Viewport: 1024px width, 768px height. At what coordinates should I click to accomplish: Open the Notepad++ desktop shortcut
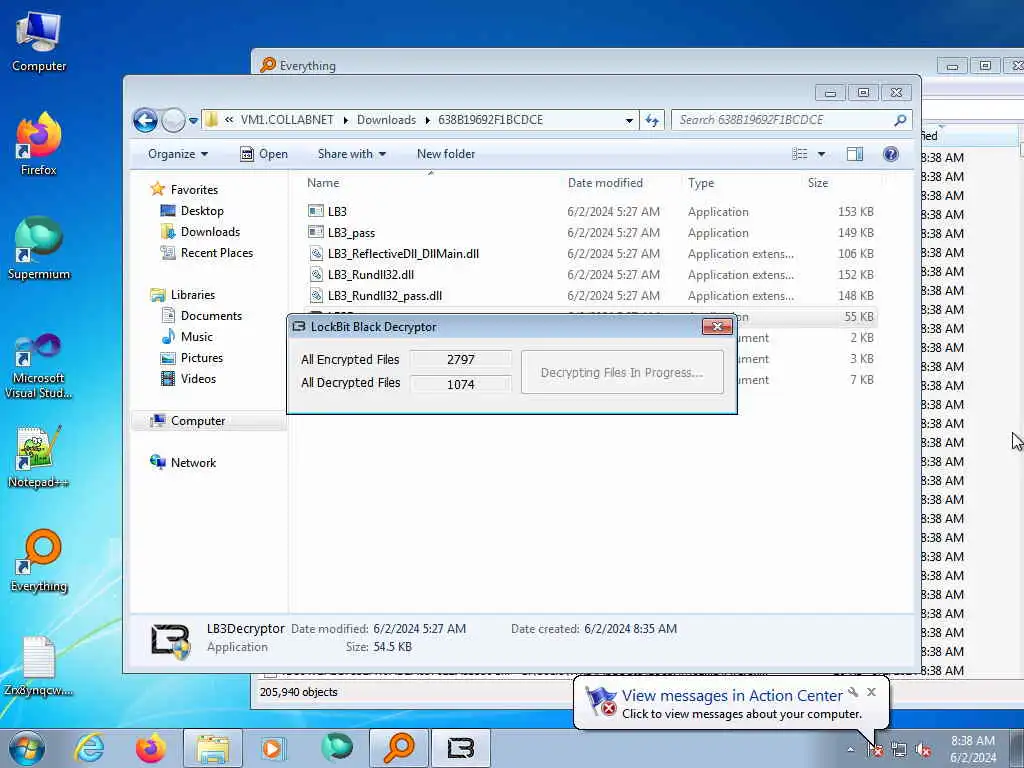coord(39,457)
